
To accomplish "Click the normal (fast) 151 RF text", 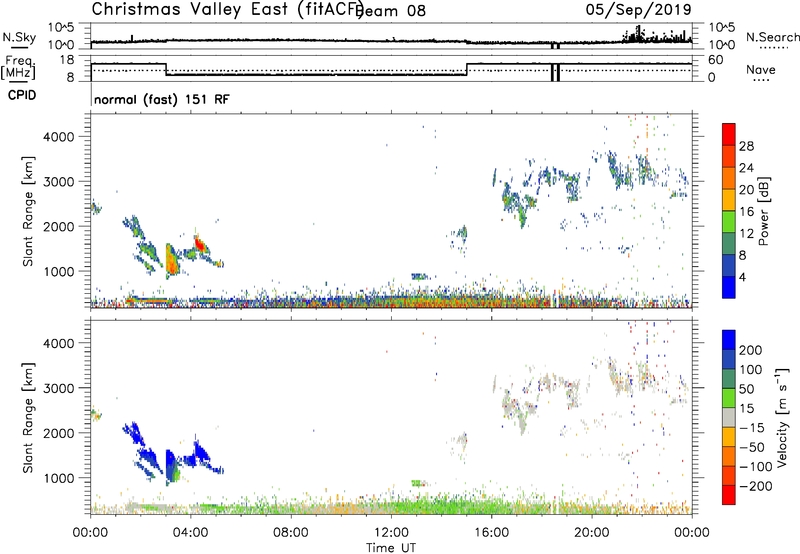I will 161,99.
